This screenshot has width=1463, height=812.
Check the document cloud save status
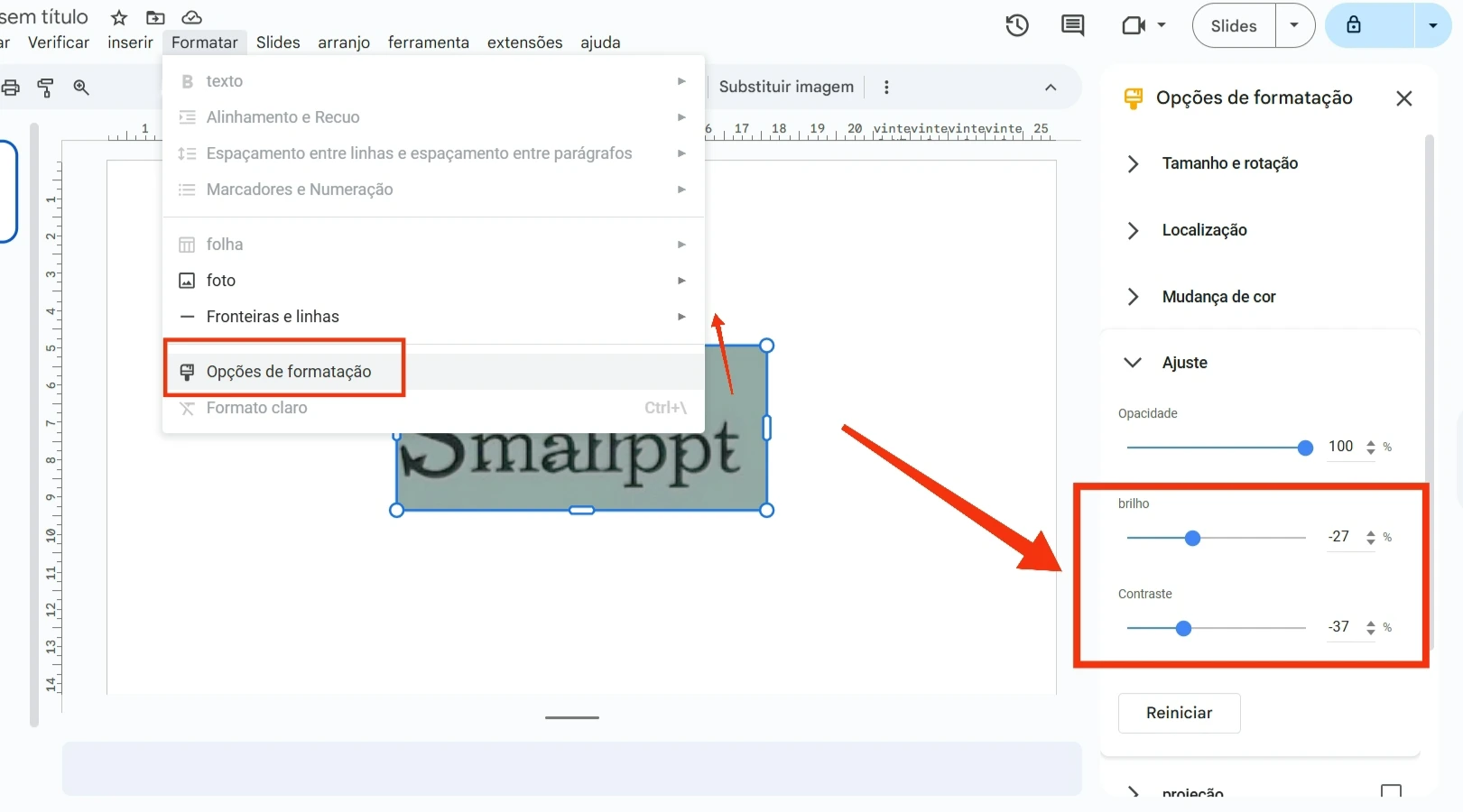click(x=192, y=17)
